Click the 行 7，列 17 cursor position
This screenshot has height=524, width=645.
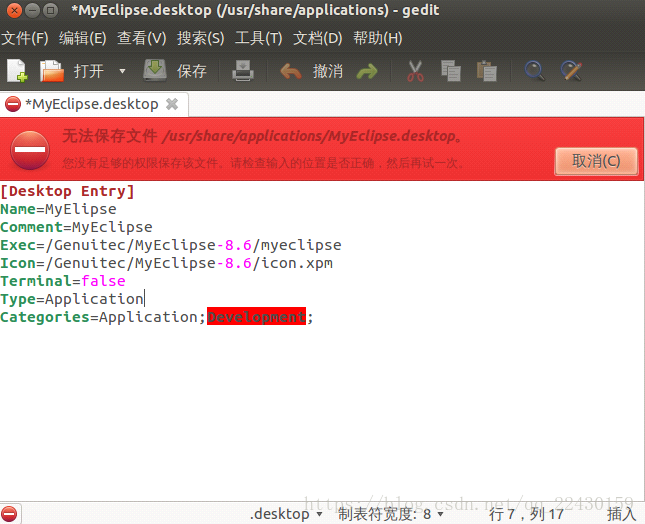[526, 514]
